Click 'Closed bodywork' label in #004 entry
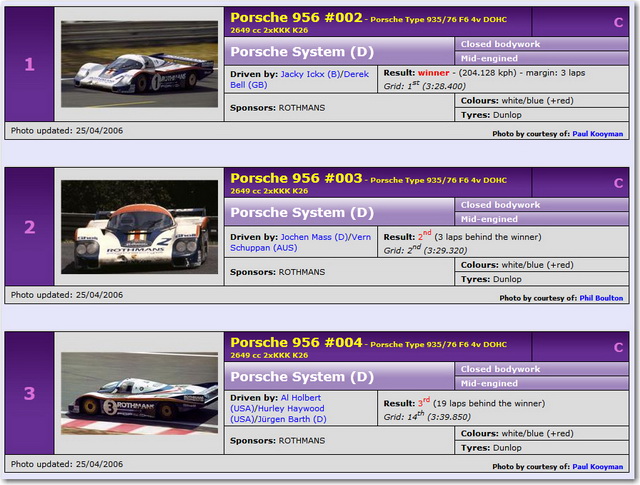The width and height of the screenshot is (640, 485). (x=500, y=369)
